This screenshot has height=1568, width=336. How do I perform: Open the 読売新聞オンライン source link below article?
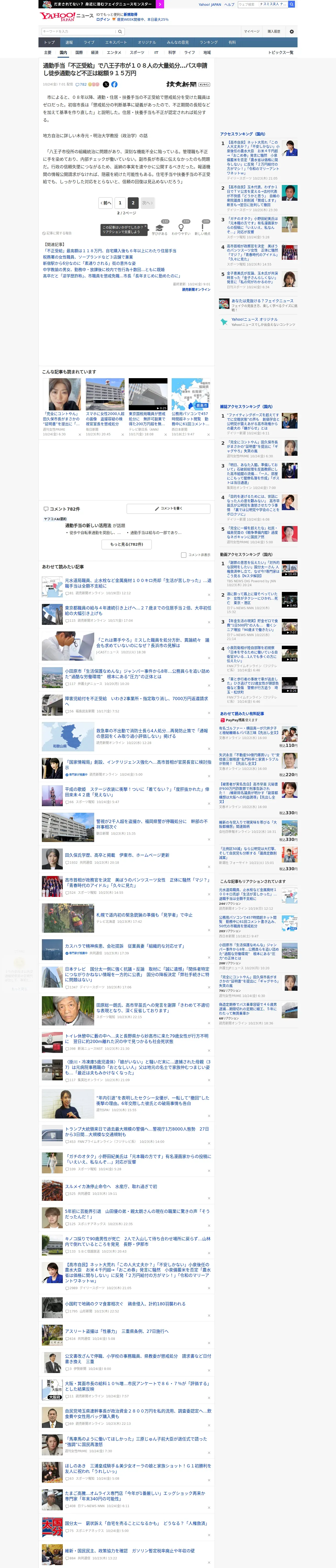point(196,290)
